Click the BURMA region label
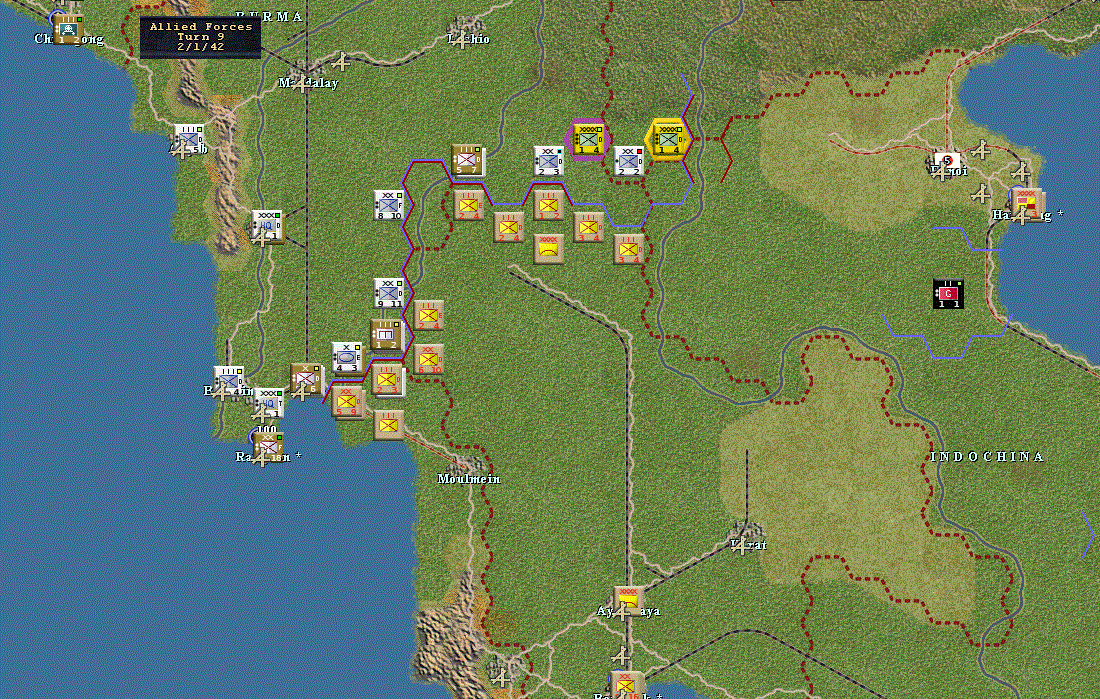 269,15
